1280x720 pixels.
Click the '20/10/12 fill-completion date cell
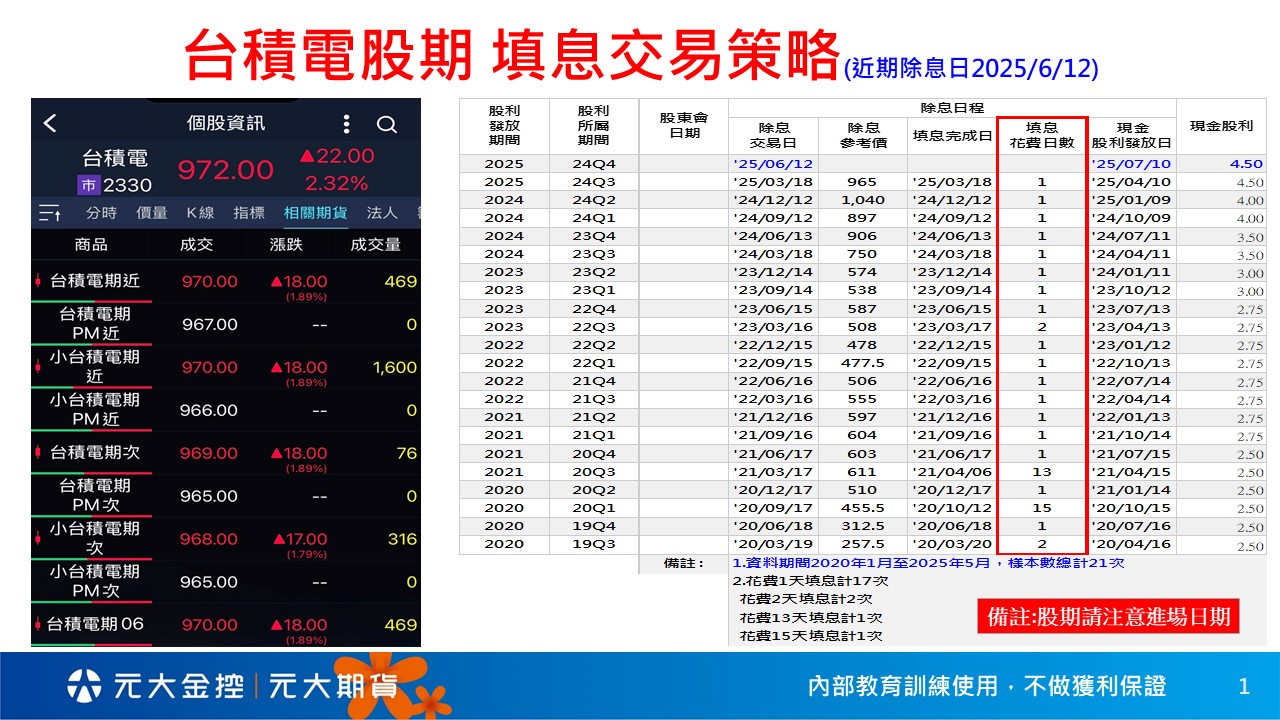952,508
